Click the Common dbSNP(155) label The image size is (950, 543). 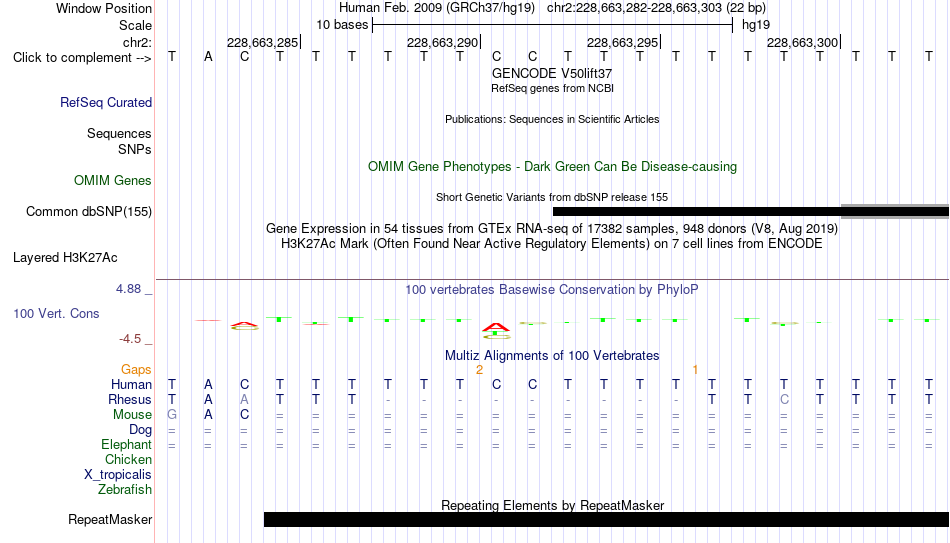pos(88,212)
